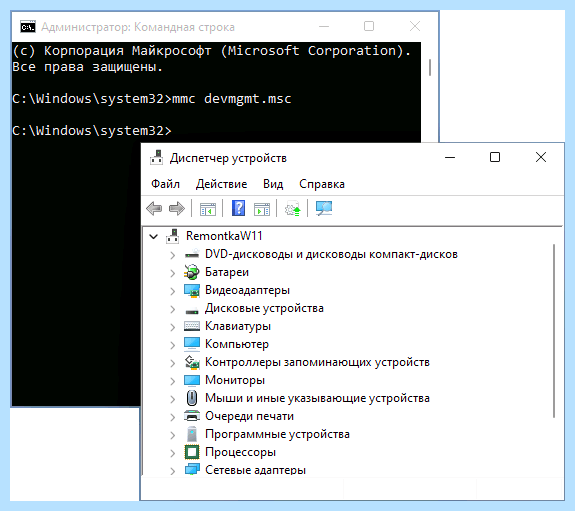Expand the Процессоры category
This screenshot has height=511, width=575.
[x=172, y=453]
